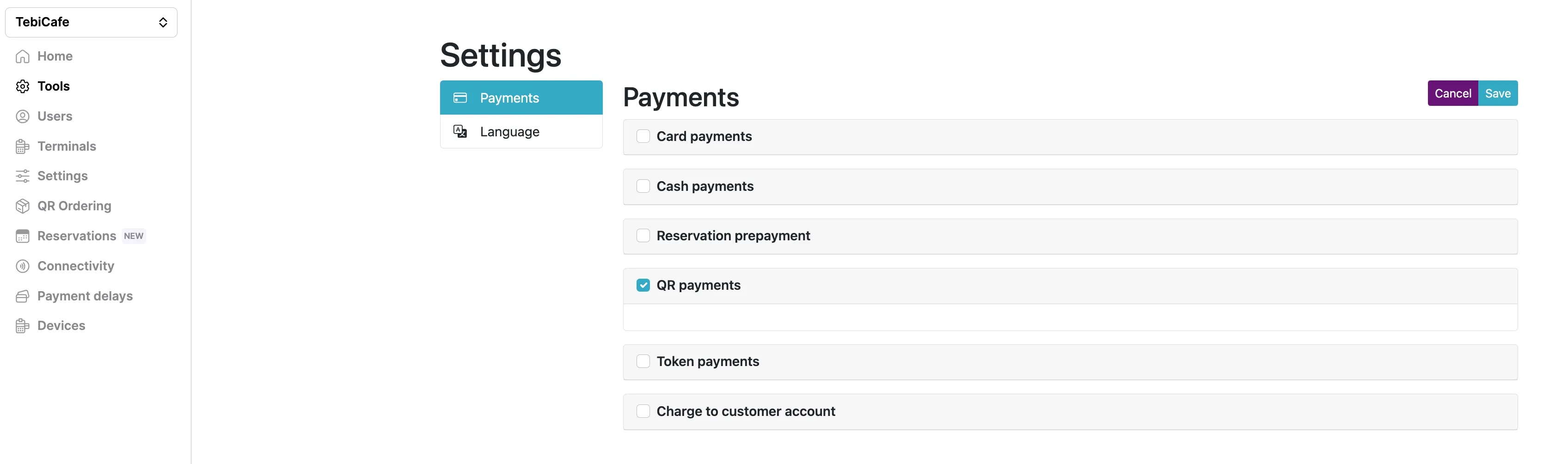Open Users via the sidebar icon
This screenshot has height=464, width=1568.
click(23, 116)
